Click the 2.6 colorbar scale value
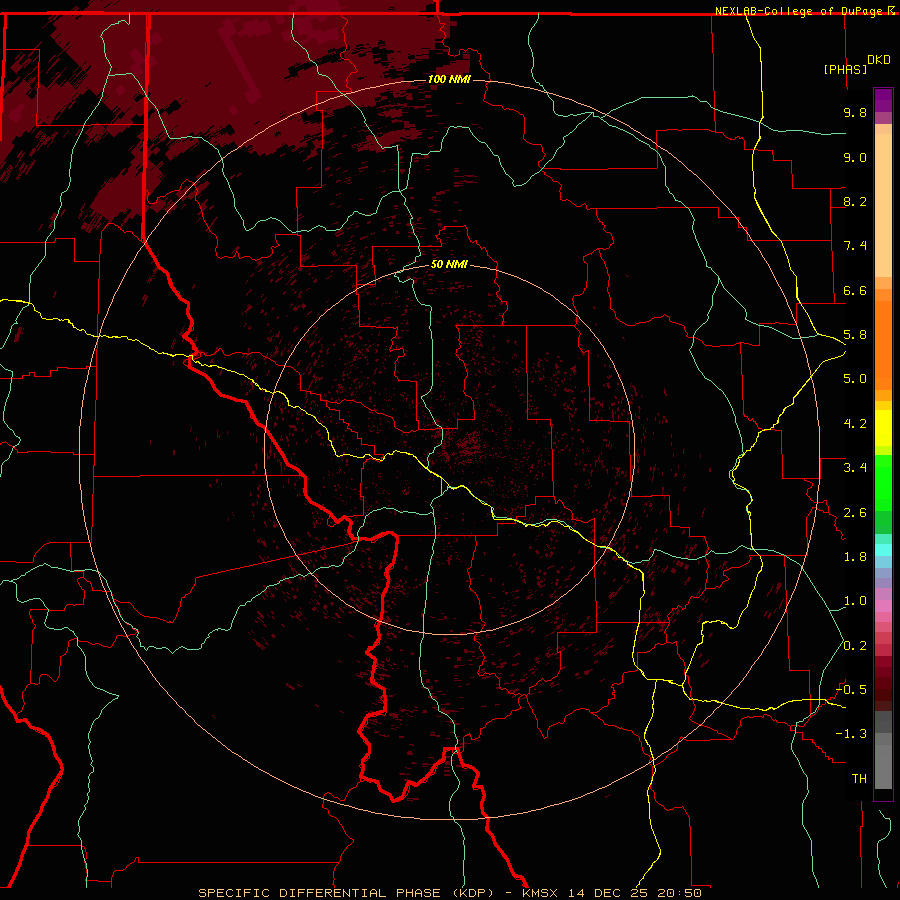This screenshot has width=900, height=900. click(855, 513)
